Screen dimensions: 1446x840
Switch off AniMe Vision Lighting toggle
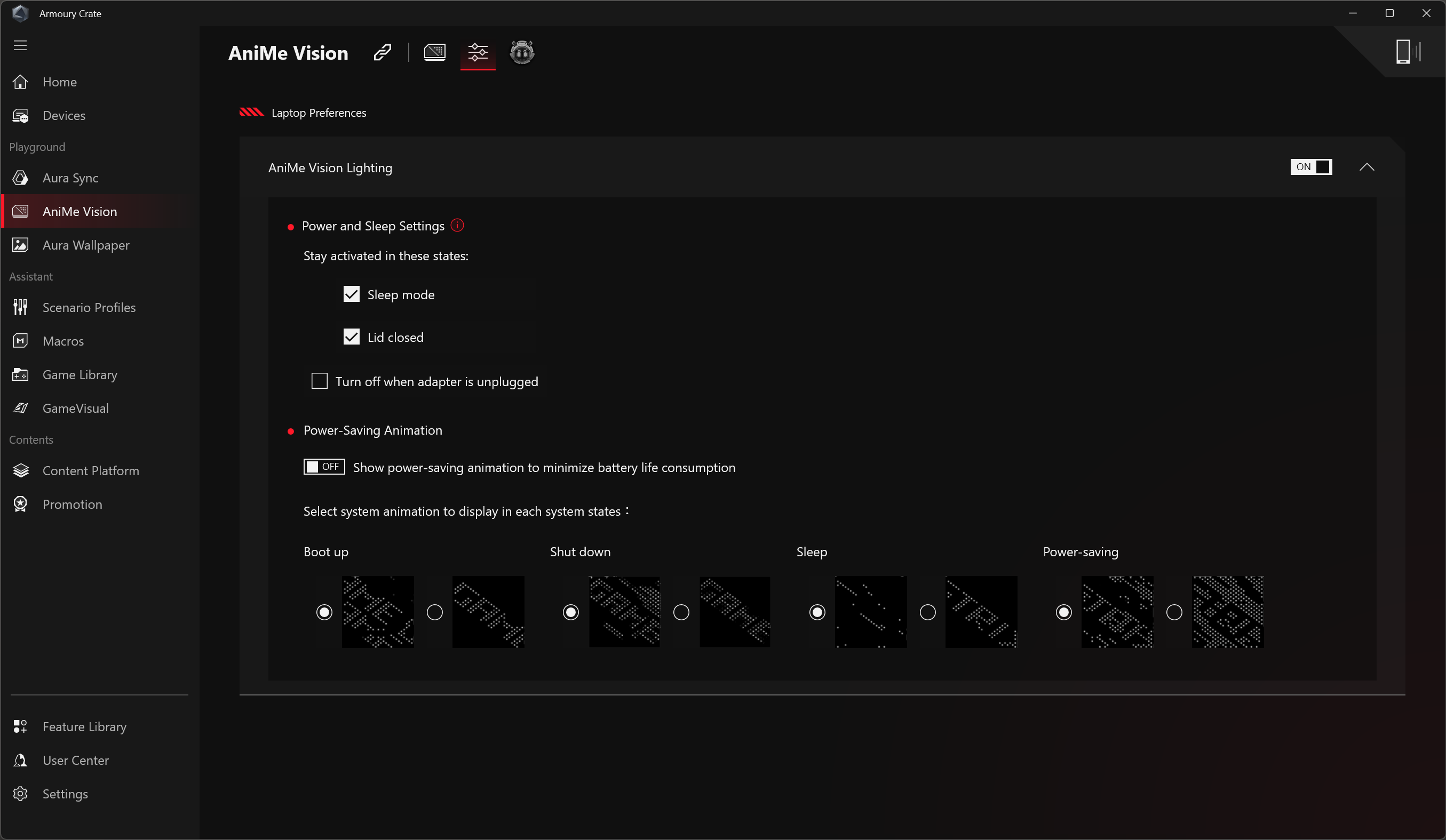(x=1310, y=167)
